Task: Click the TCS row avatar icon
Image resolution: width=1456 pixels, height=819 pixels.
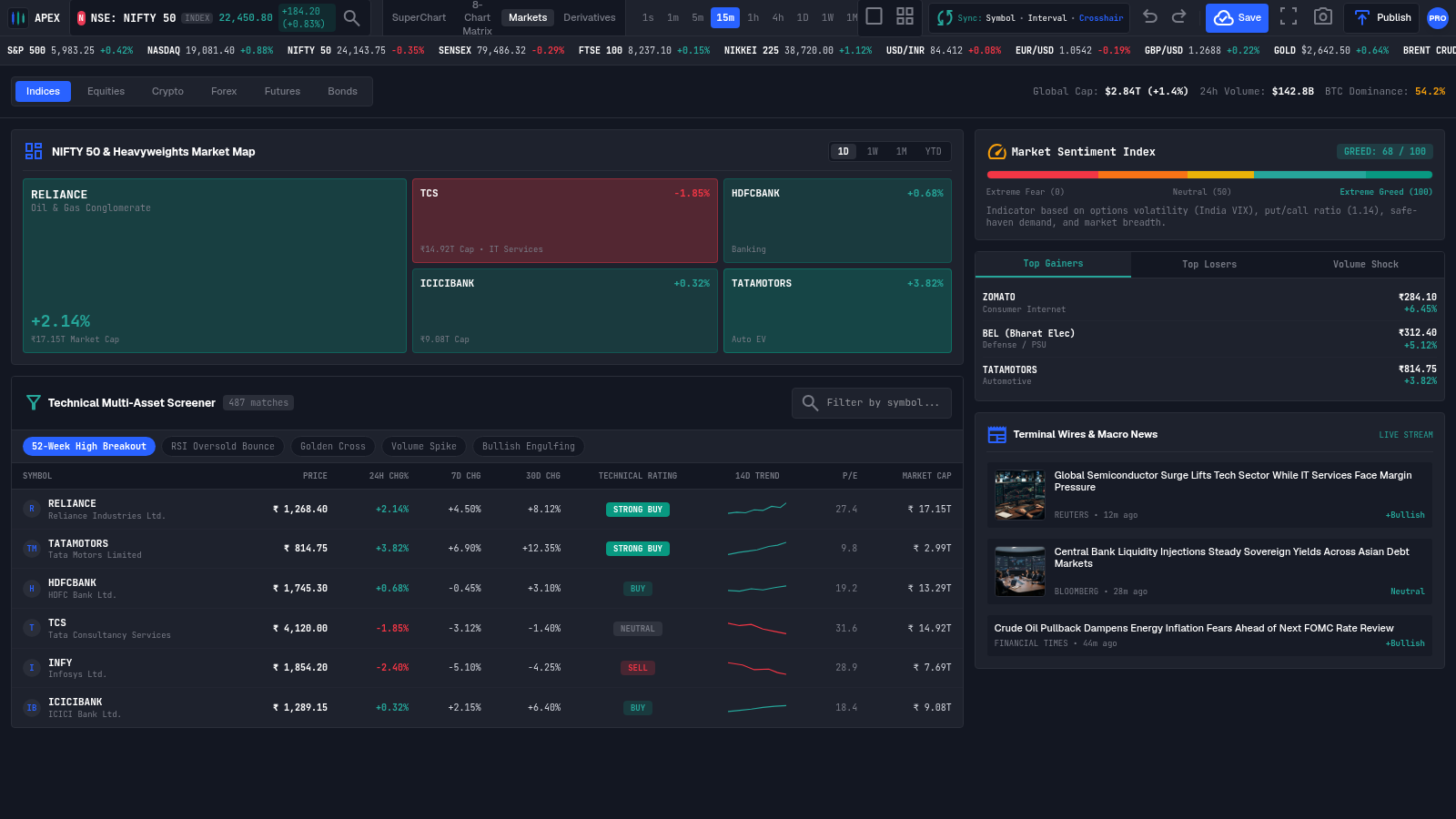Action: click(32, 628)
